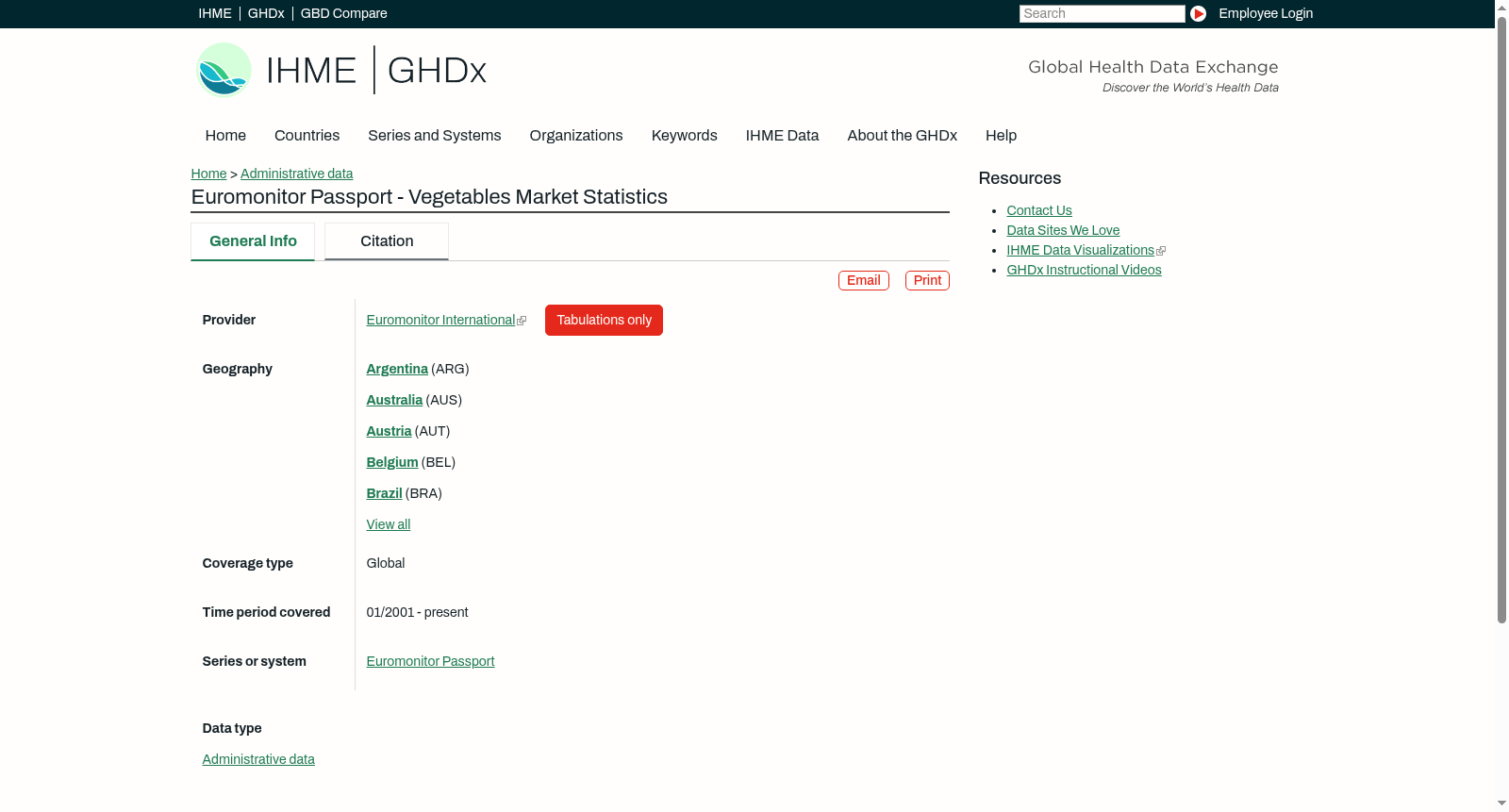Viewport: 1509px width, 812px height.
Task: Open the Euromonitor Passport series link
Action: [x=430, y=661]
